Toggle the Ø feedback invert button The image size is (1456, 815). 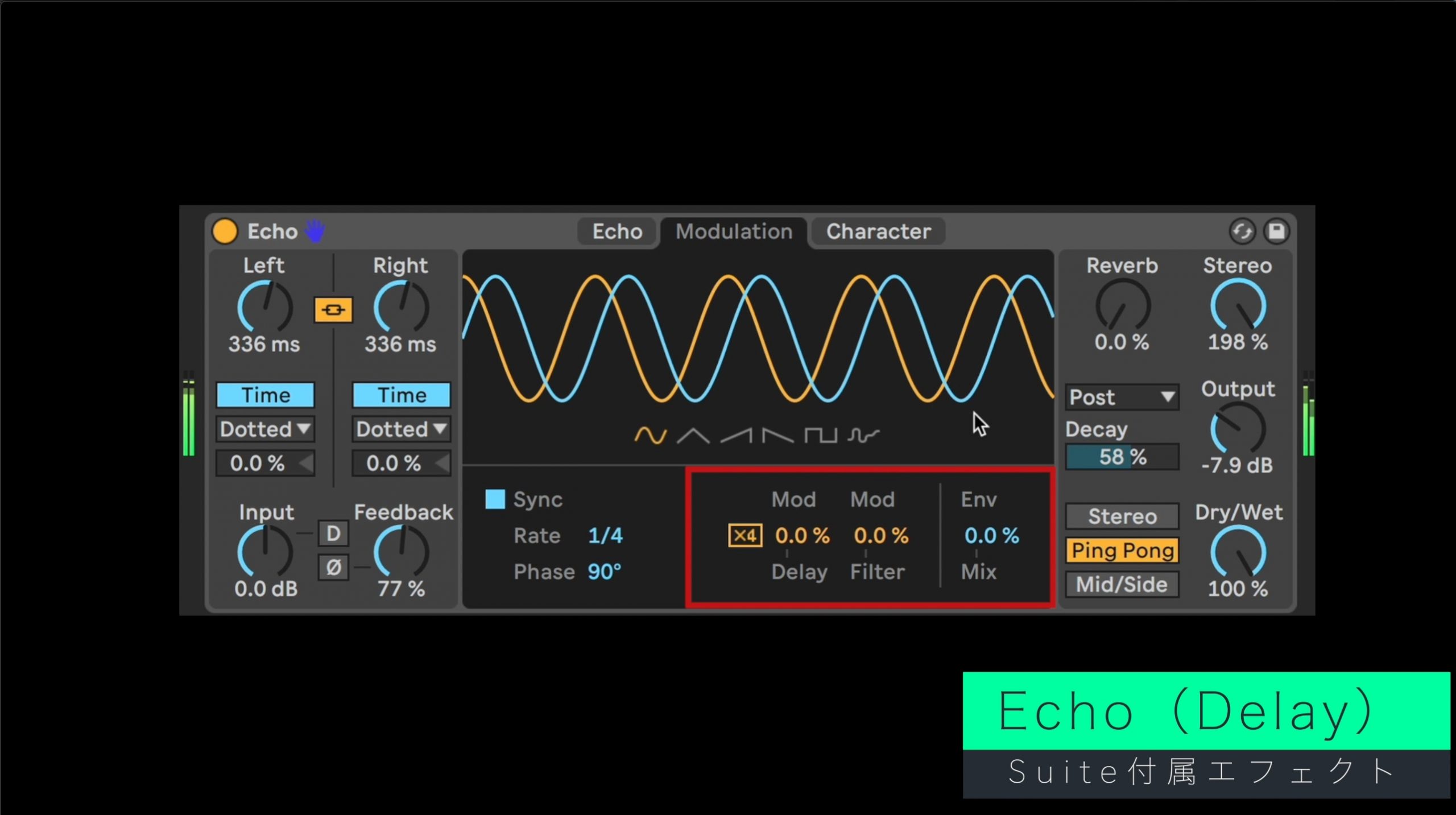click(x=333, y=567)
